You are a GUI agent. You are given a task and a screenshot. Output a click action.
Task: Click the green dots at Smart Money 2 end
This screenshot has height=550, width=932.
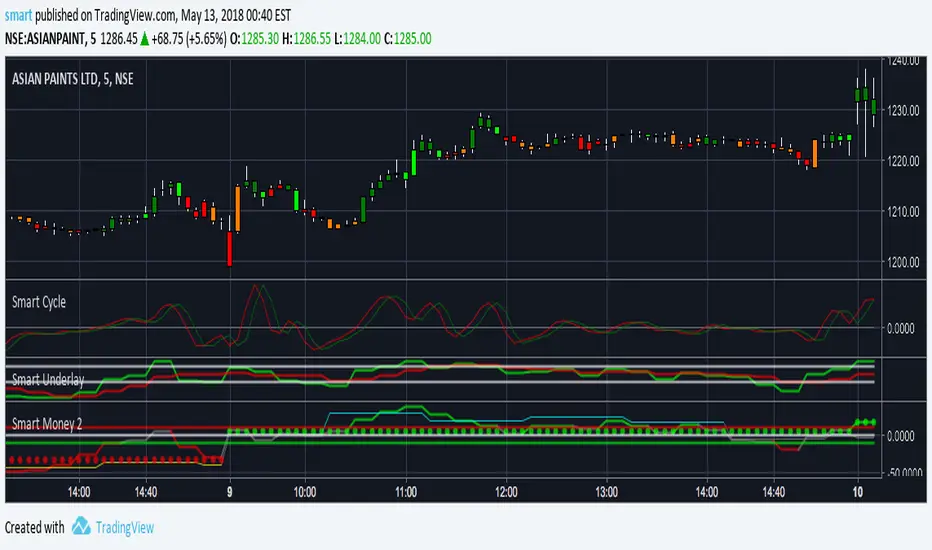point(865,422)
